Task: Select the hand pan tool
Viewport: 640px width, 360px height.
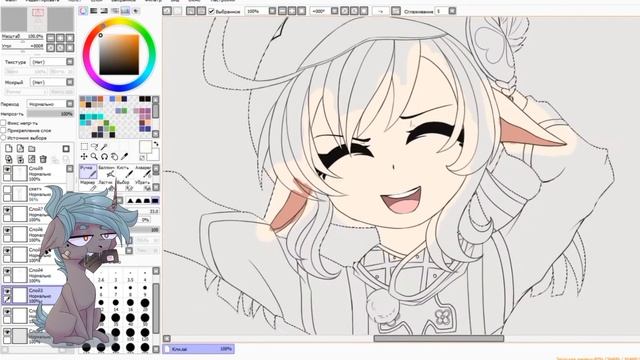Action: coord(115,156)
